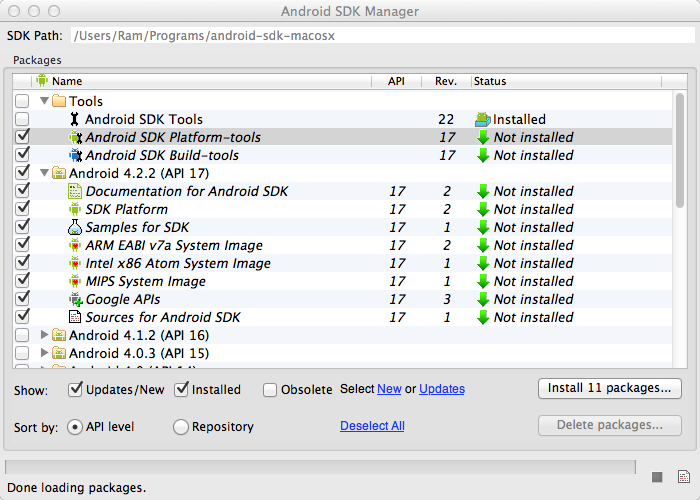Click the API column header
Image resolution: width=700 pixels, height=500 pixels.
tap(396, 81)
